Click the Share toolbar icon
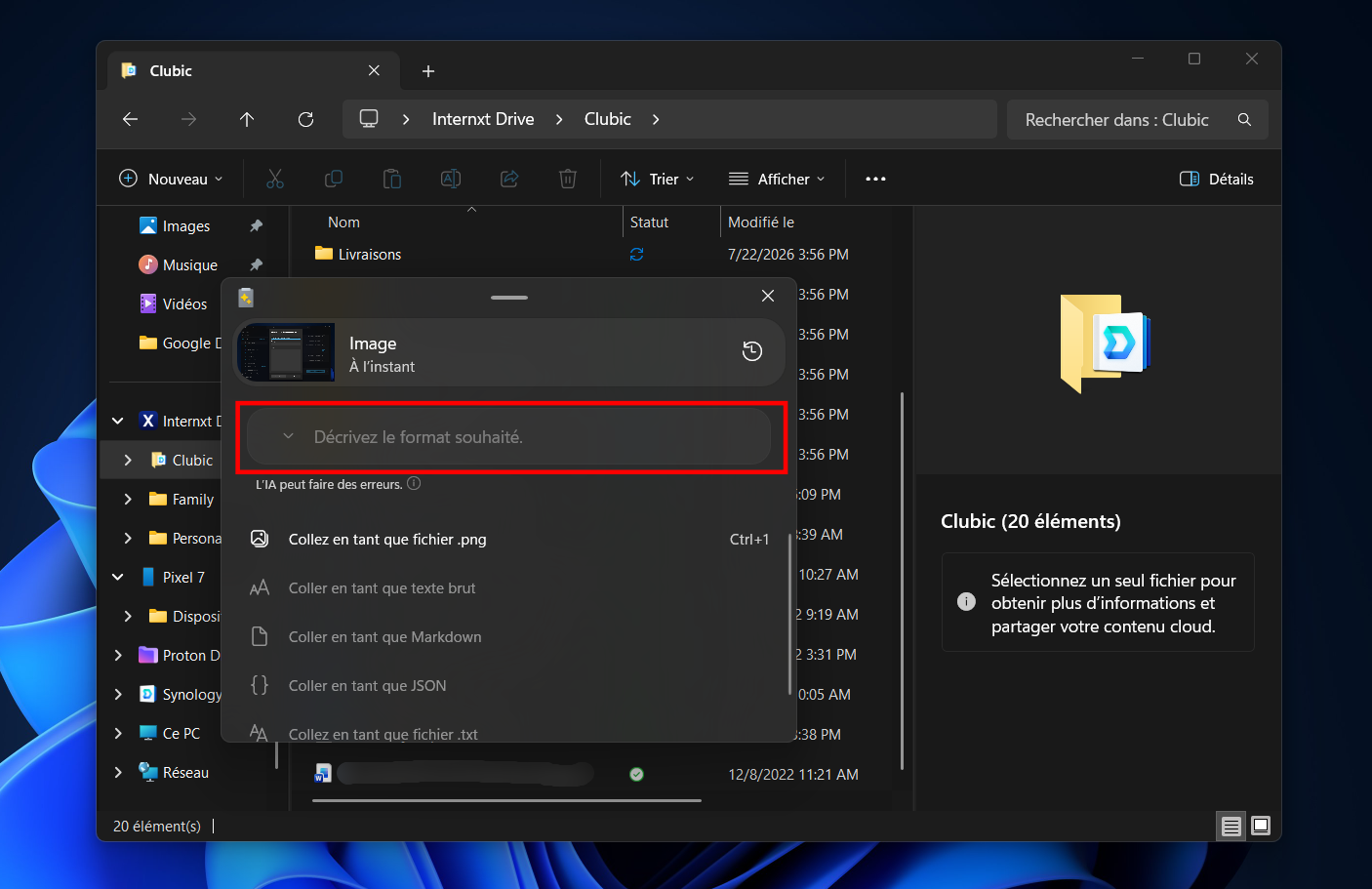Viewport: 1372px width, 889px height. [x=509, y=179]
